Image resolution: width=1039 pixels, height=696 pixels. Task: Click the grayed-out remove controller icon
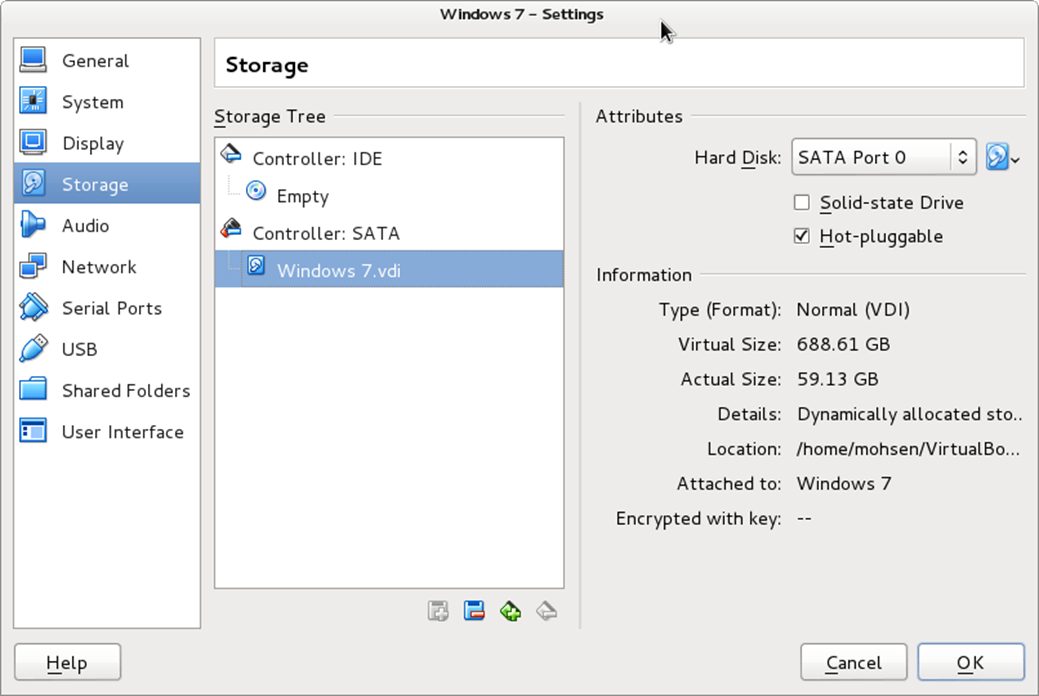[x=546, y=611]
